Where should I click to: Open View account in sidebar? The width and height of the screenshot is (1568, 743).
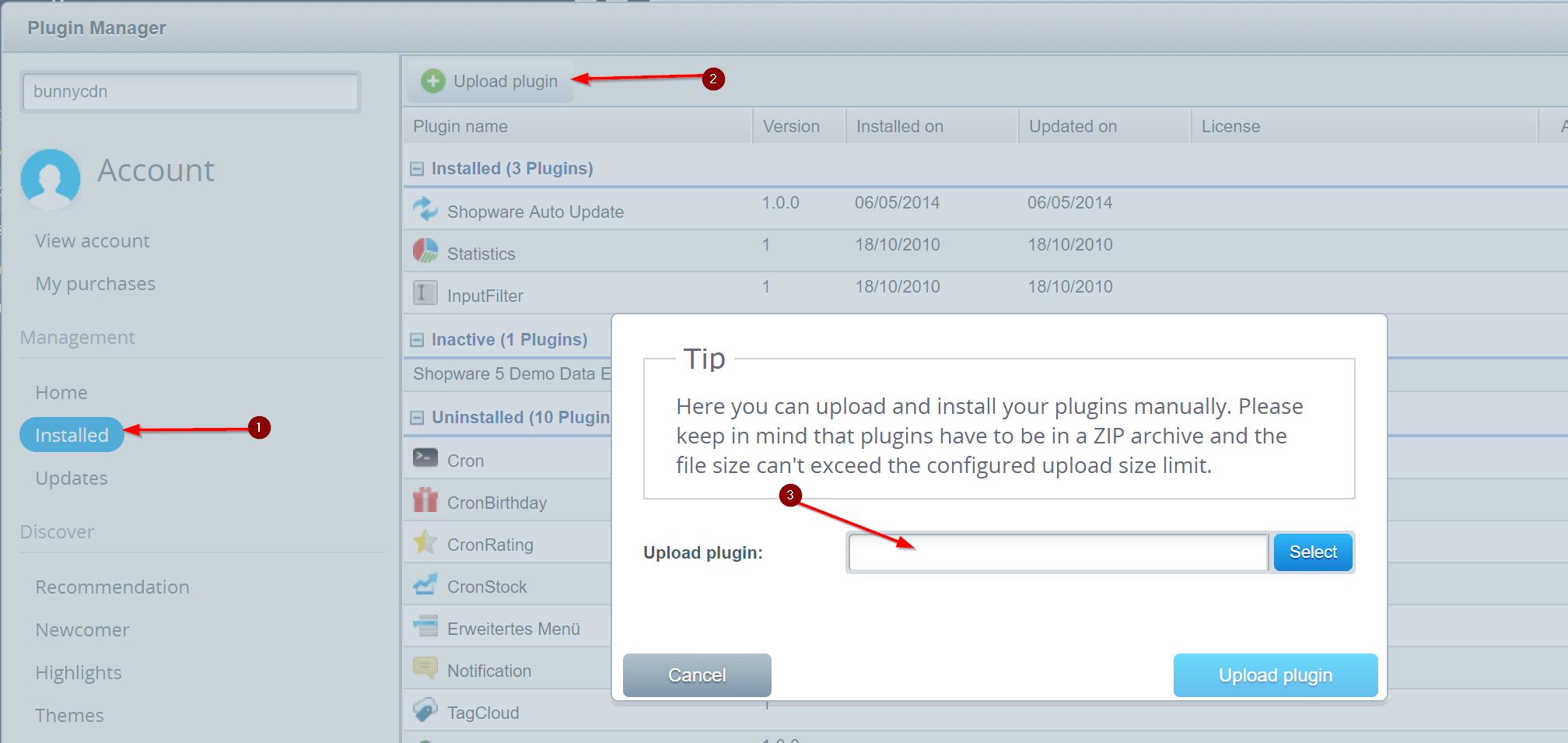pyautogui.click(x=93, y=241)
